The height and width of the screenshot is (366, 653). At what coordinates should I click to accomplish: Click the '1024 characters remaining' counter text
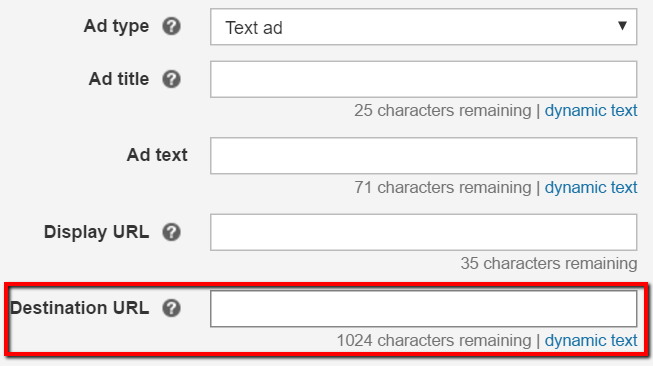coord(434,341)
